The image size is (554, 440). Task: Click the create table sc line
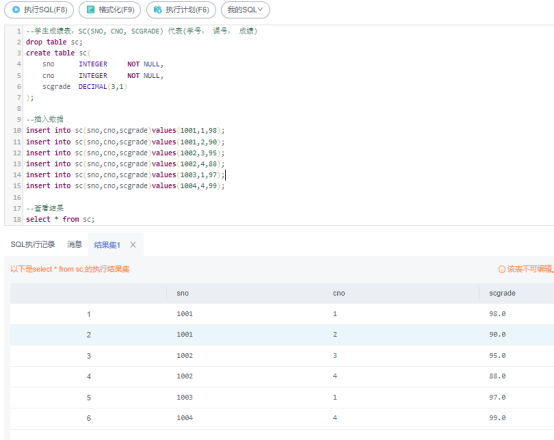58,53
